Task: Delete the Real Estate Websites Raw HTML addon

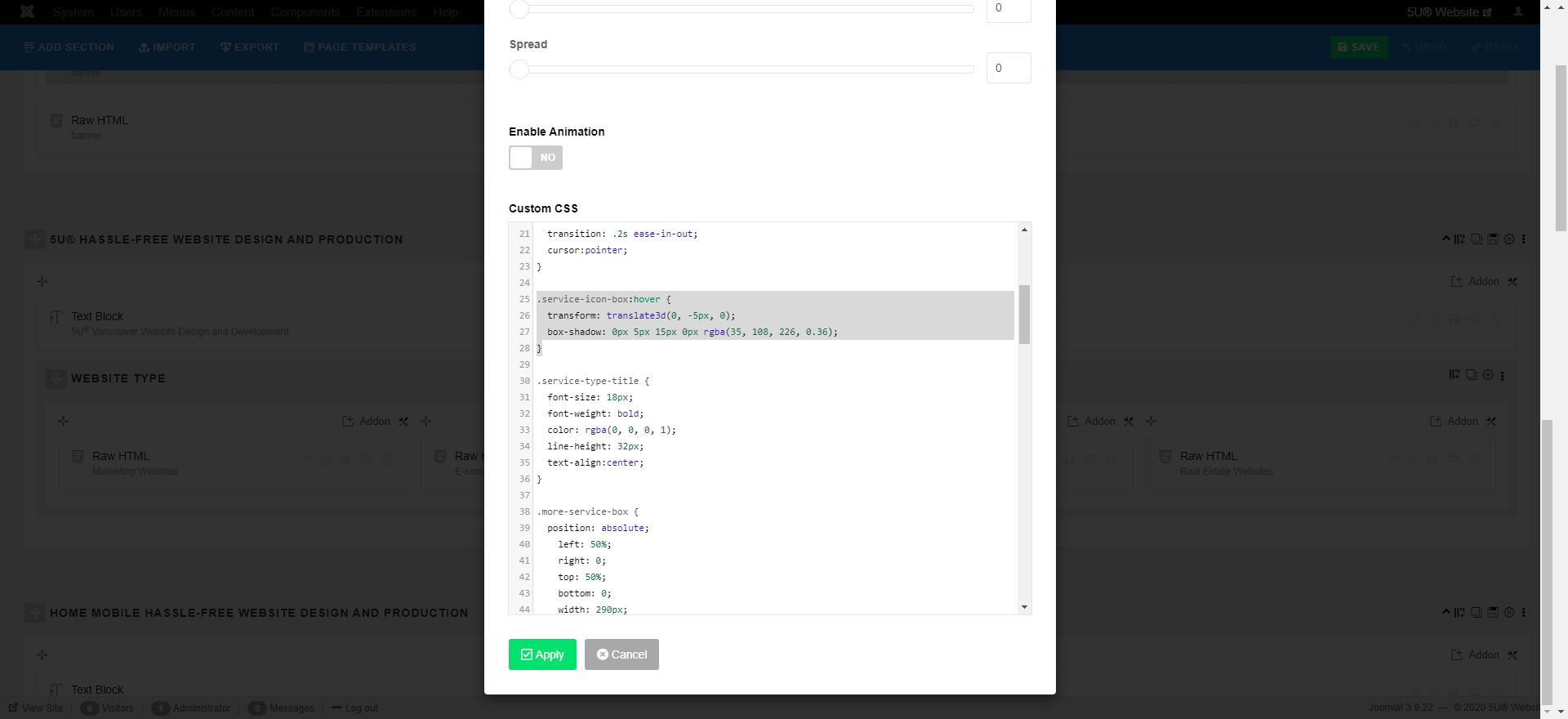Action: tap(1475, 459)
